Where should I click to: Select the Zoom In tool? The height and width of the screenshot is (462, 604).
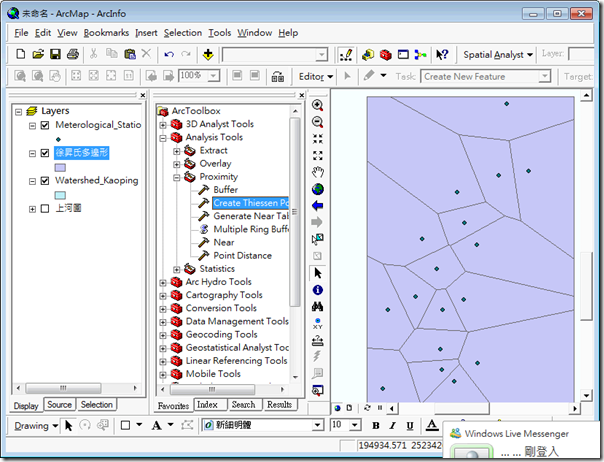click(317, 105)
